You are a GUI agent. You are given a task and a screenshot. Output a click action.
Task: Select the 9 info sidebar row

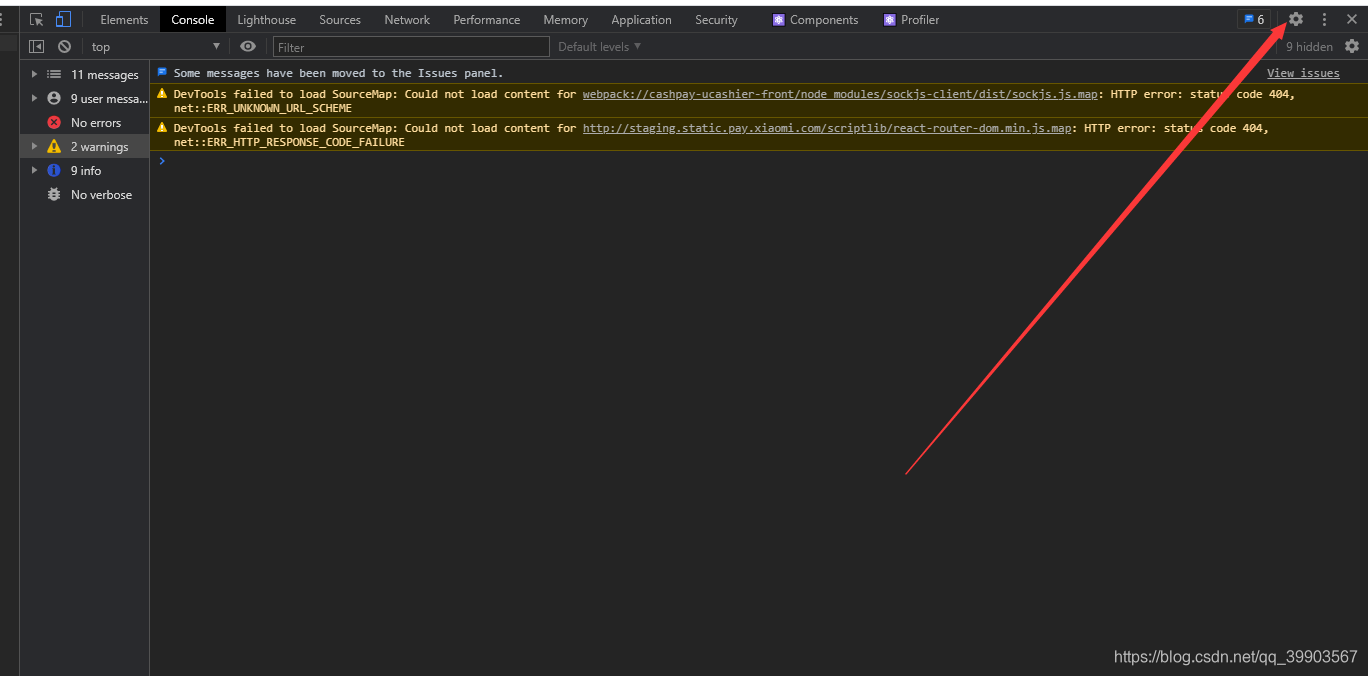click(85, 170)
